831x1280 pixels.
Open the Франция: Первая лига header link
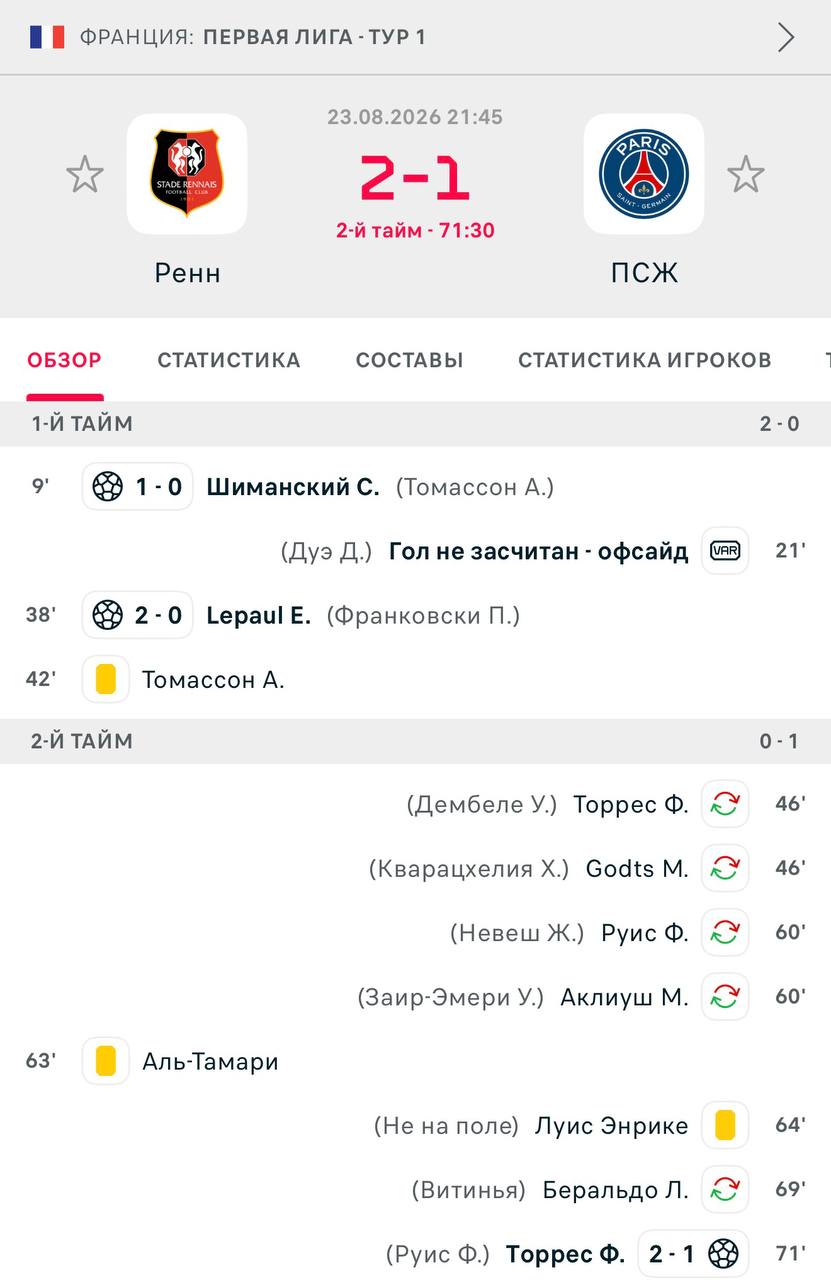tap(252, 37)
